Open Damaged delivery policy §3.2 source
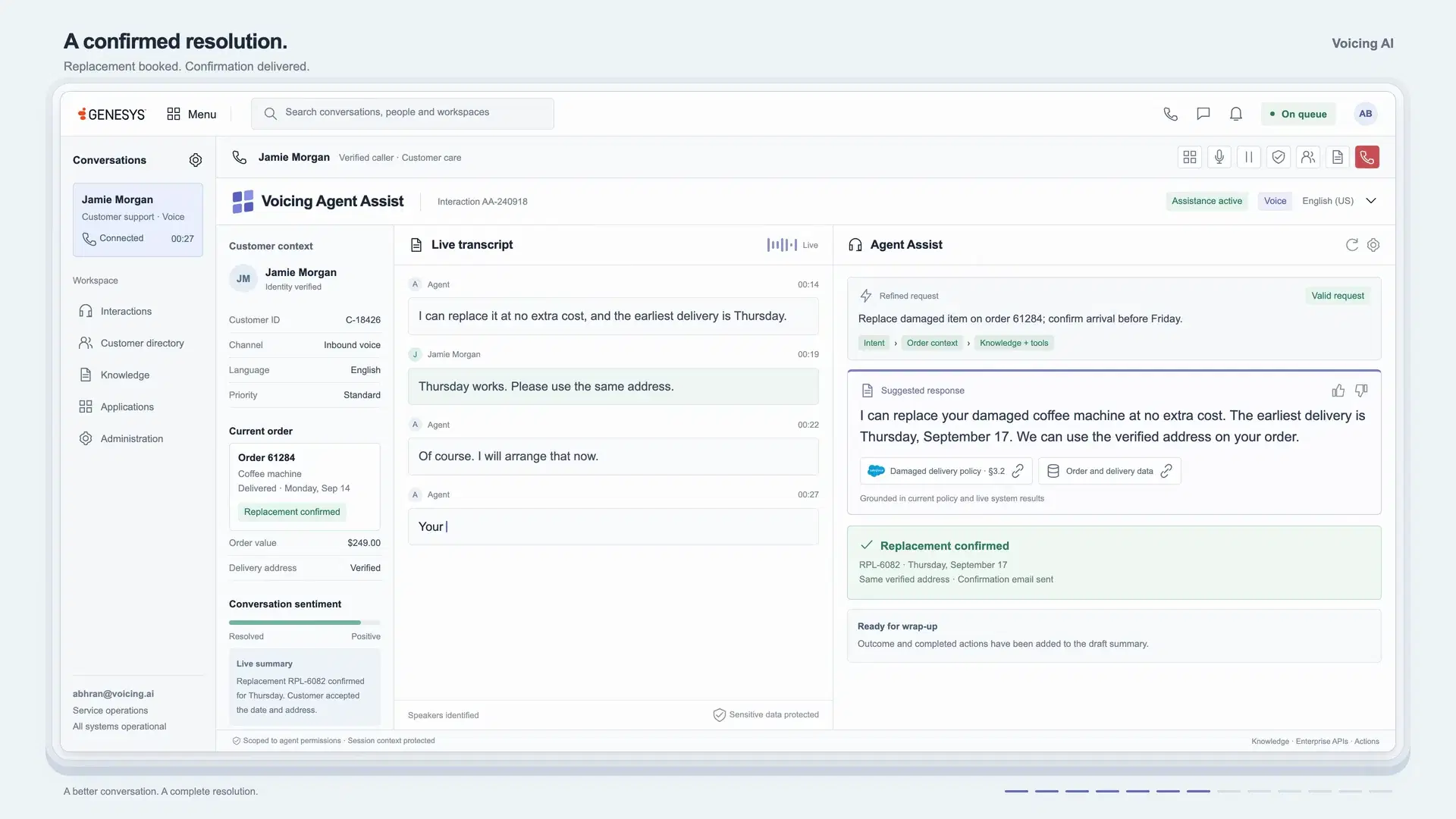This screenshot has height=819, width=1456. [946, 471]
